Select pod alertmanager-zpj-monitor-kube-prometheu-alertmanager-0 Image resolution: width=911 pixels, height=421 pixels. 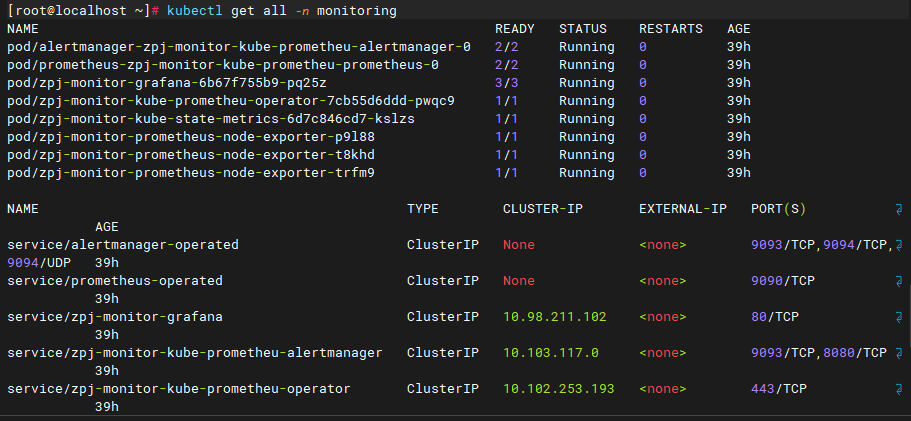[x=238, y=47]
